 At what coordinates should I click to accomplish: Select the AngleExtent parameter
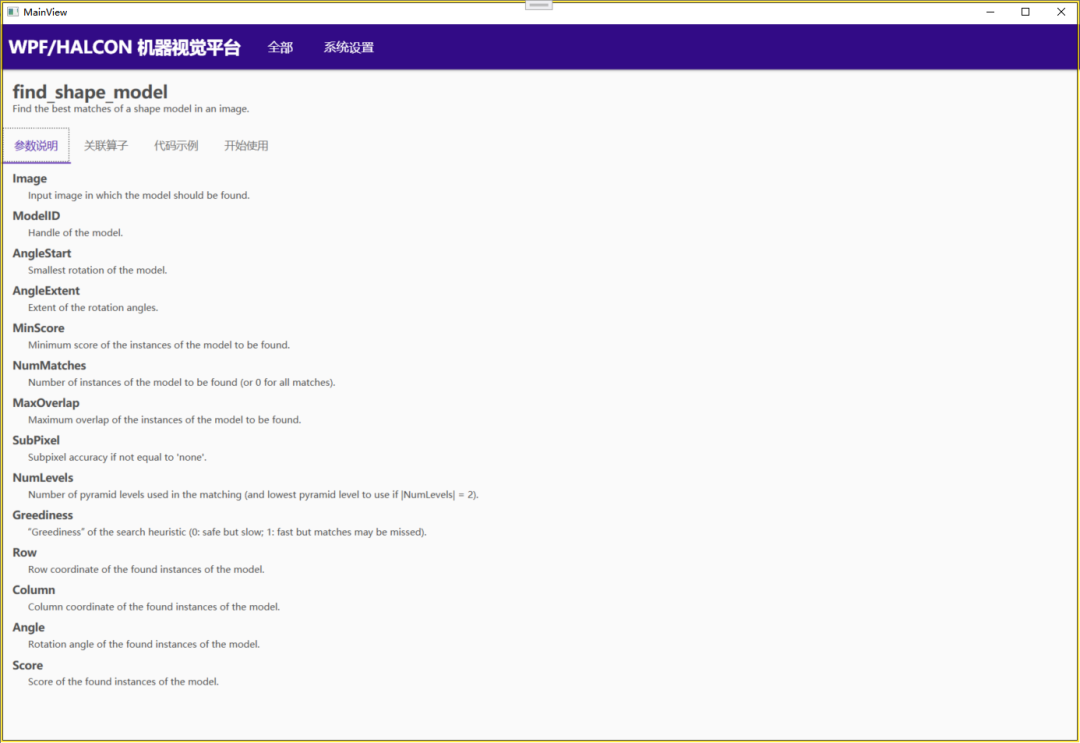pyautogui.click(x=47, y=290)
